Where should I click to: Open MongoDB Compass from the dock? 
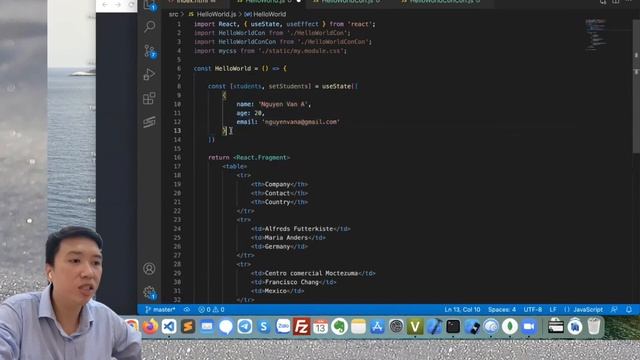[509, 327]
